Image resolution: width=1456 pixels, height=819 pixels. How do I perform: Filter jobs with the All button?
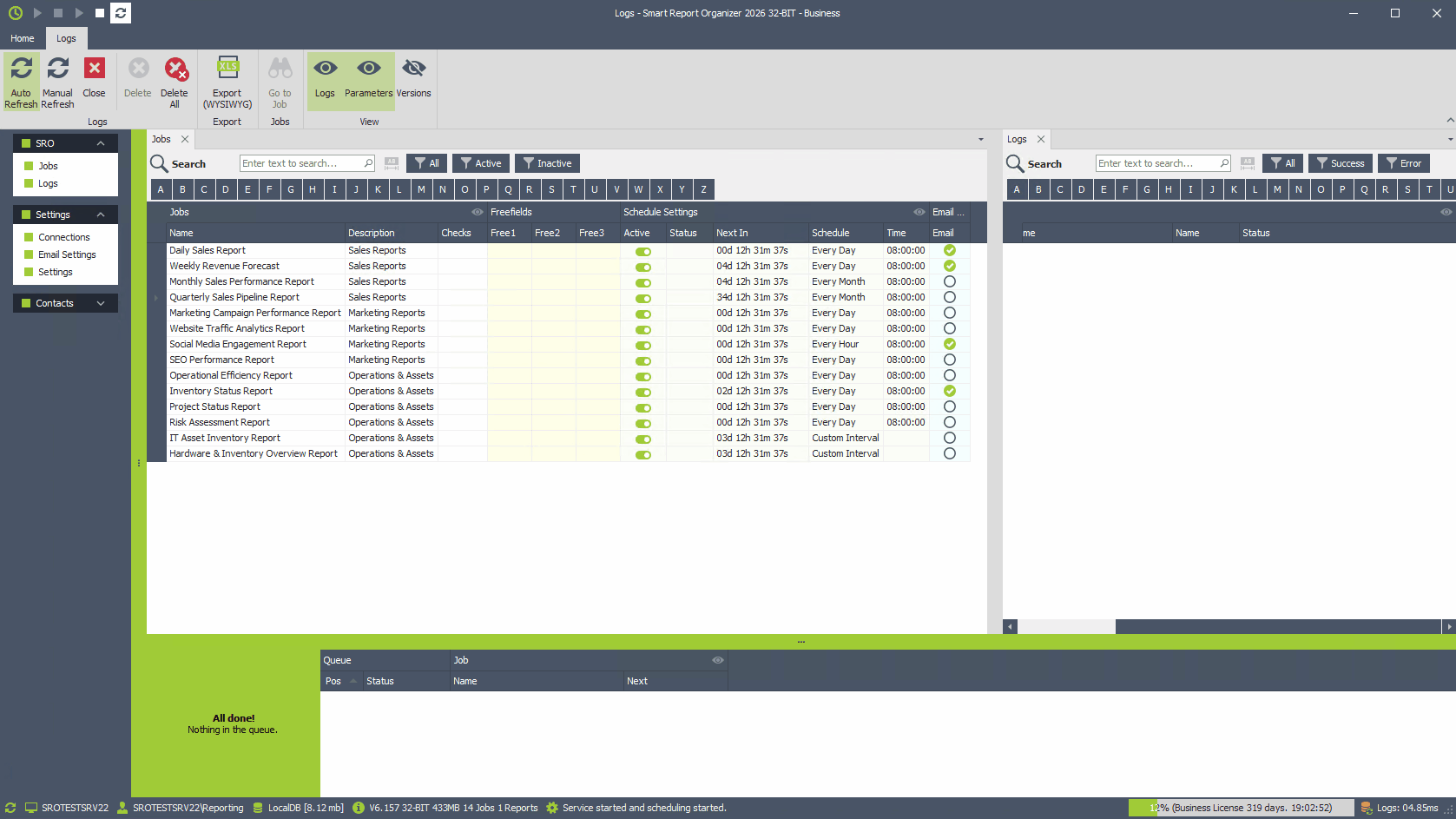coord(426,163)
